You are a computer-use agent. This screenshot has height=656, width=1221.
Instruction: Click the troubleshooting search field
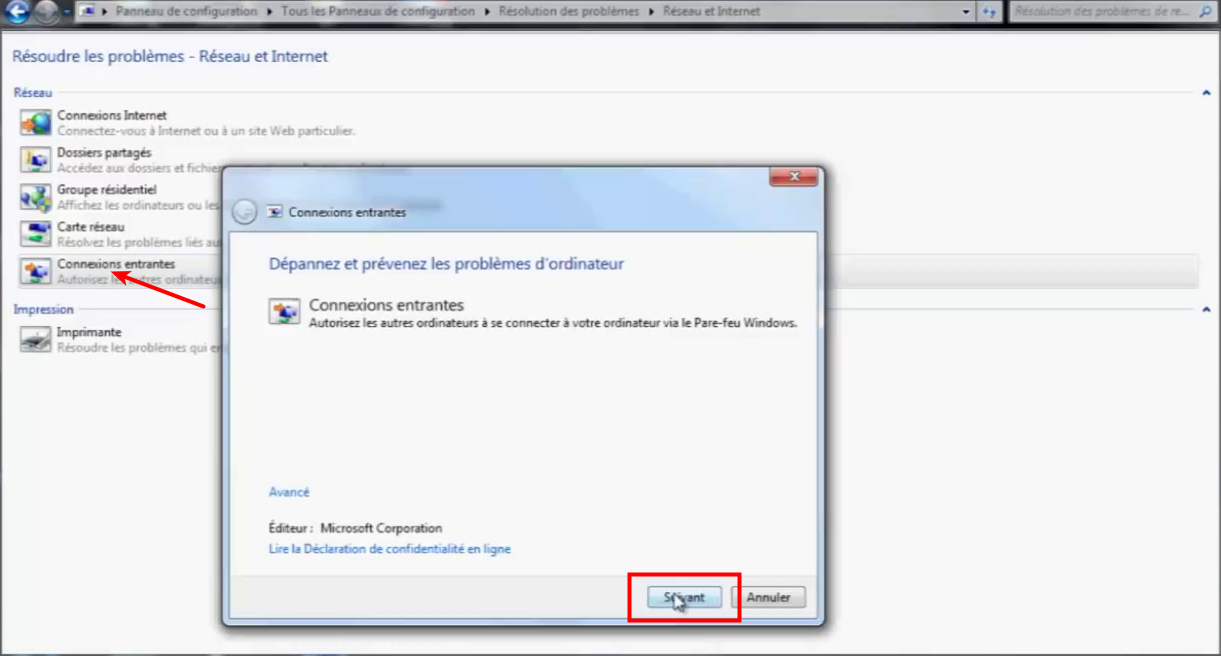click(1105, 12)
